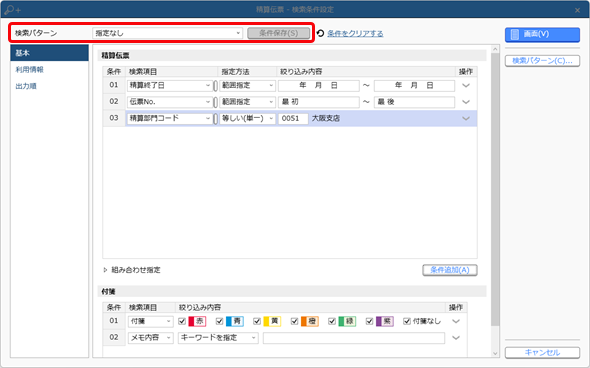Click the orange 橙 color swatch
The image size is (590, 368).
tap(309, 321)
